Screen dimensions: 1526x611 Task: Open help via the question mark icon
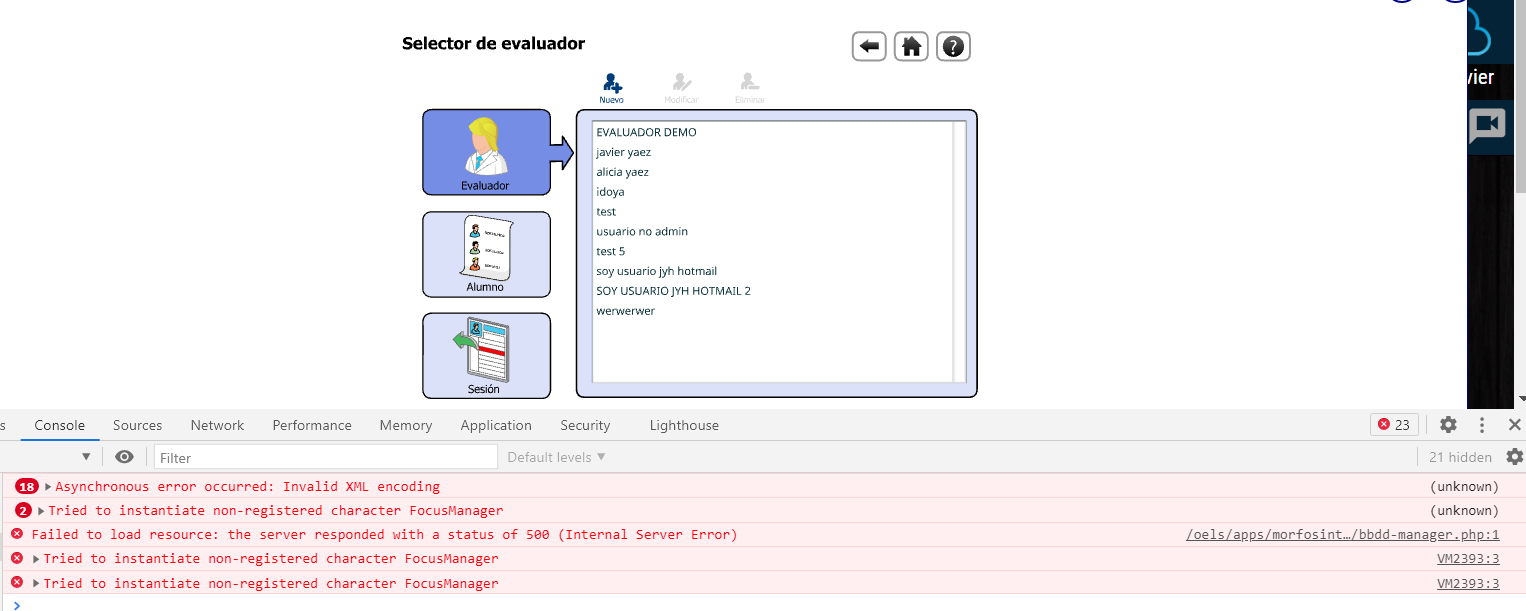tap(953, 46)
